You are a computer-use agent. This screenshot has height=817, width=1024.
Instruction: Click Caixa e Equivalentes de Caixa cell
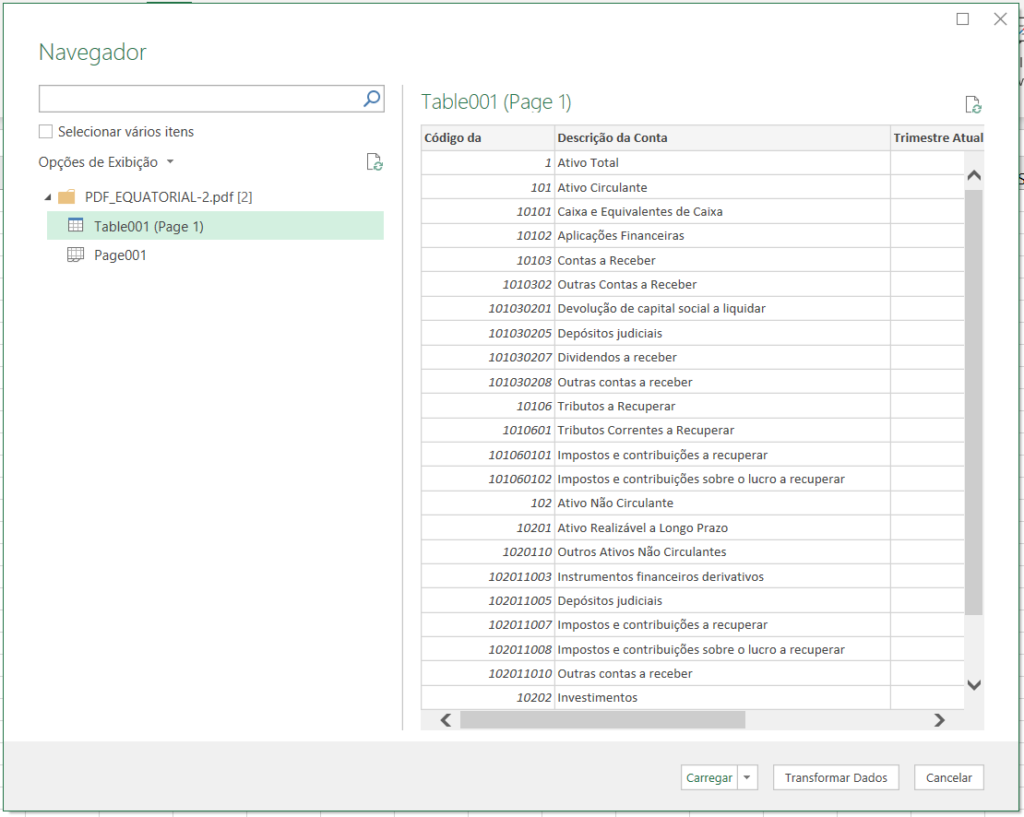point(722,212)
